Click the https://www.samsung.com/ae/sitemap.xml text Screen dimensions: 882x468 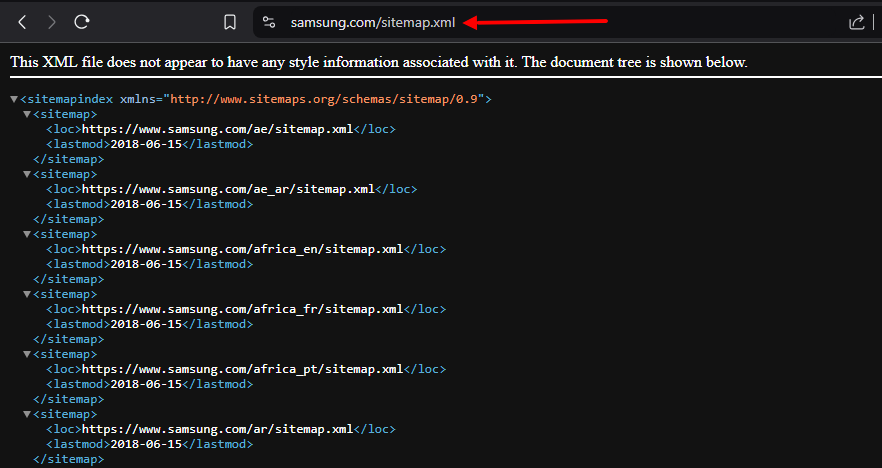218,129
